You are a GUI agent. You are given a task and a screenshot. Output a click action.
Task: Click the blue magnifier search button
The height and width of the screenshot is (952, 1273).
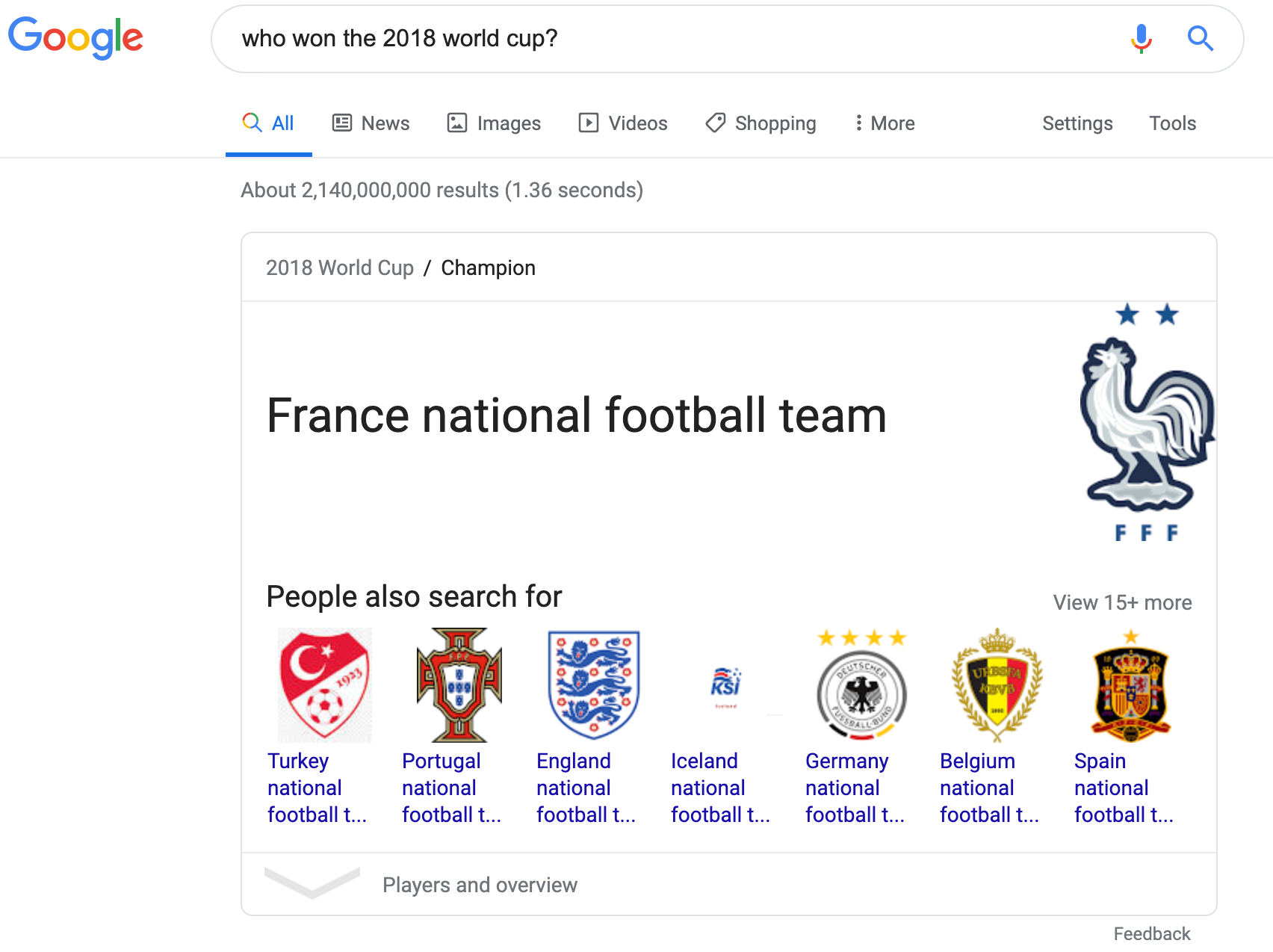1201,38
